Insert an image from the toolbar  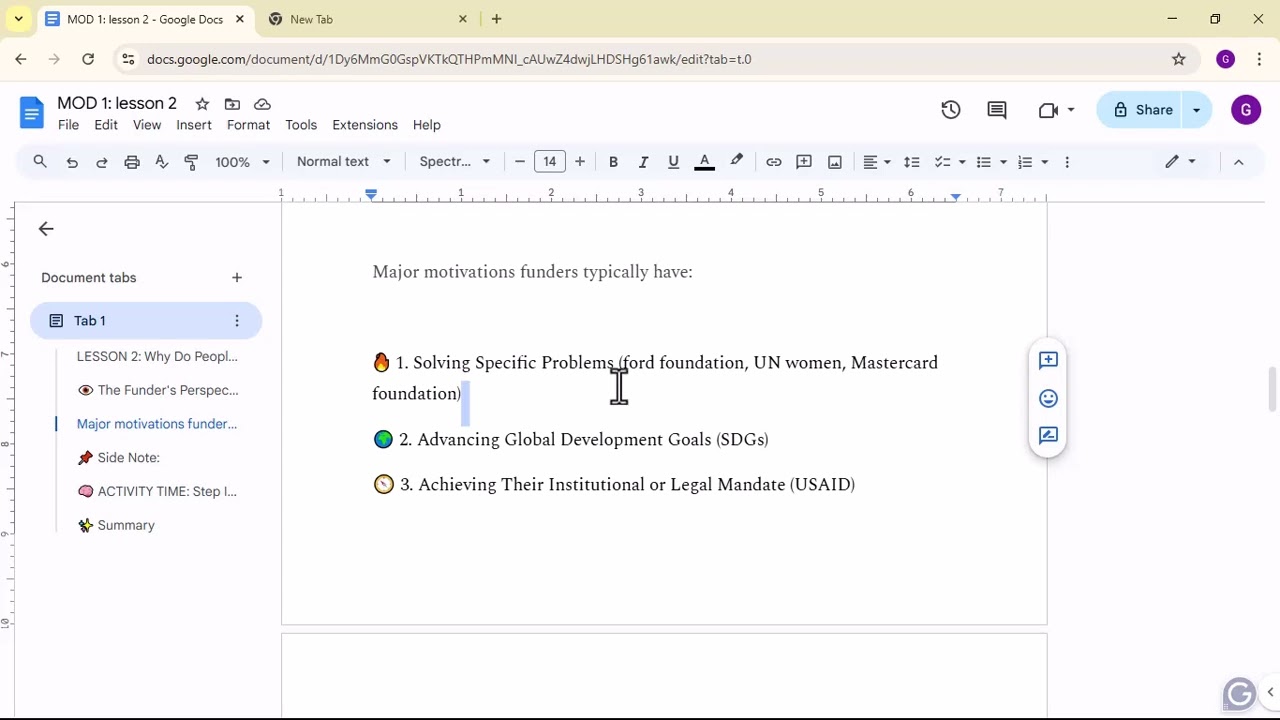click(x=835, y=162)
